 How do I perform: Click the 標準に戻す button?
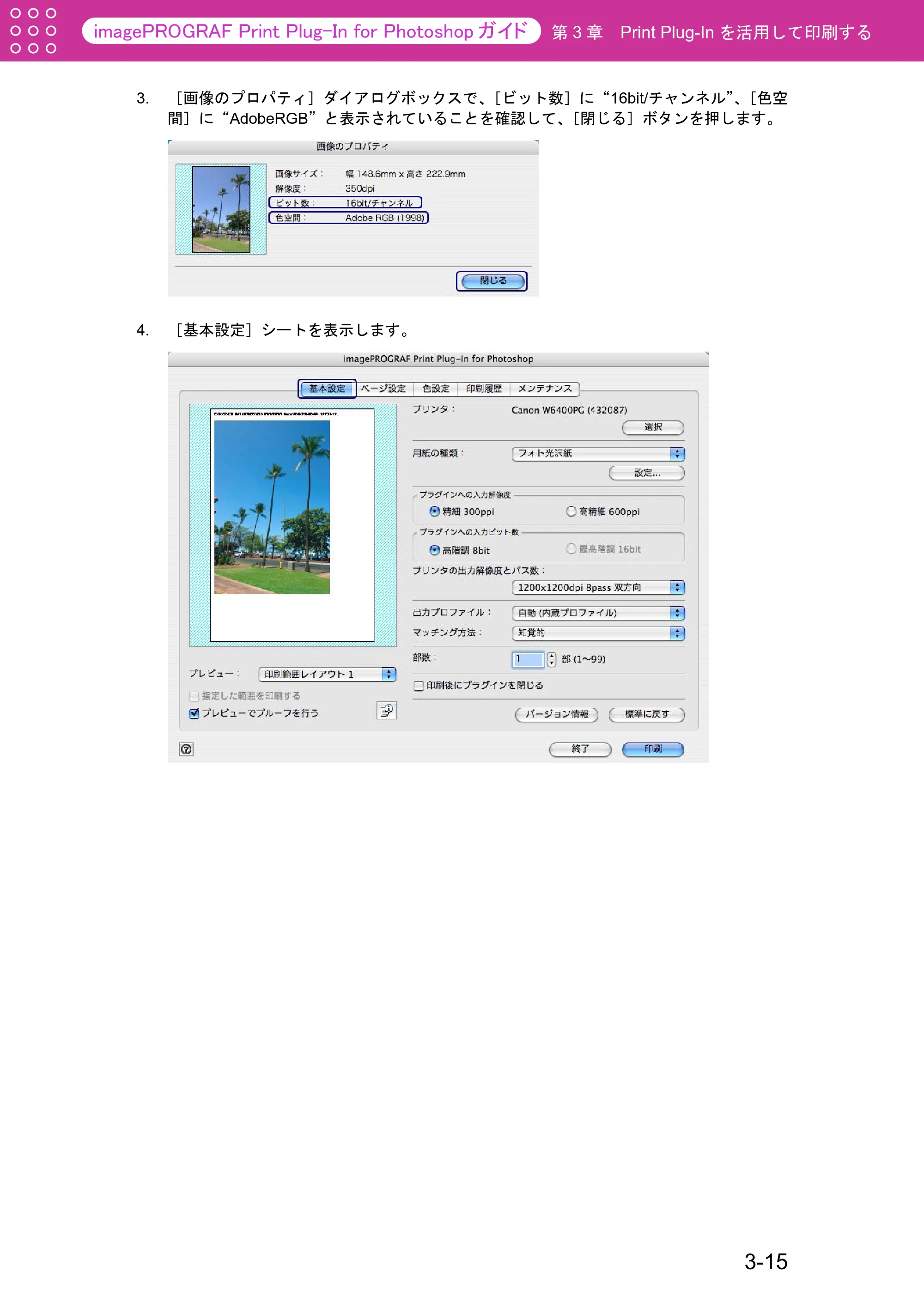[647, 714]
